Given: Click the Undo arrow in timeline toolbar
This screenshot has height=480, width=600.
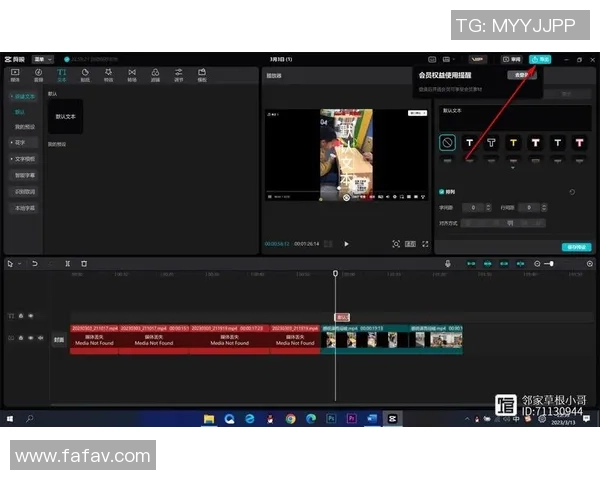Looking at the screenshot, I should coord(35,264).
